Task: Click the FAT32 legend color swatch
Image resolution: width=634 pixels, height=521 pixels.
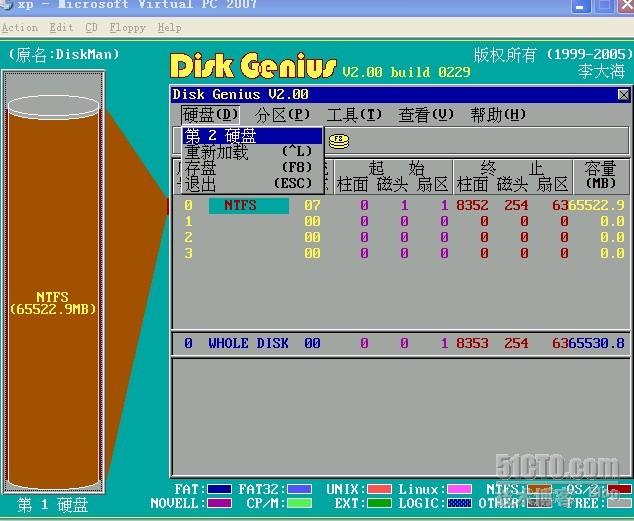Action: 300,489
